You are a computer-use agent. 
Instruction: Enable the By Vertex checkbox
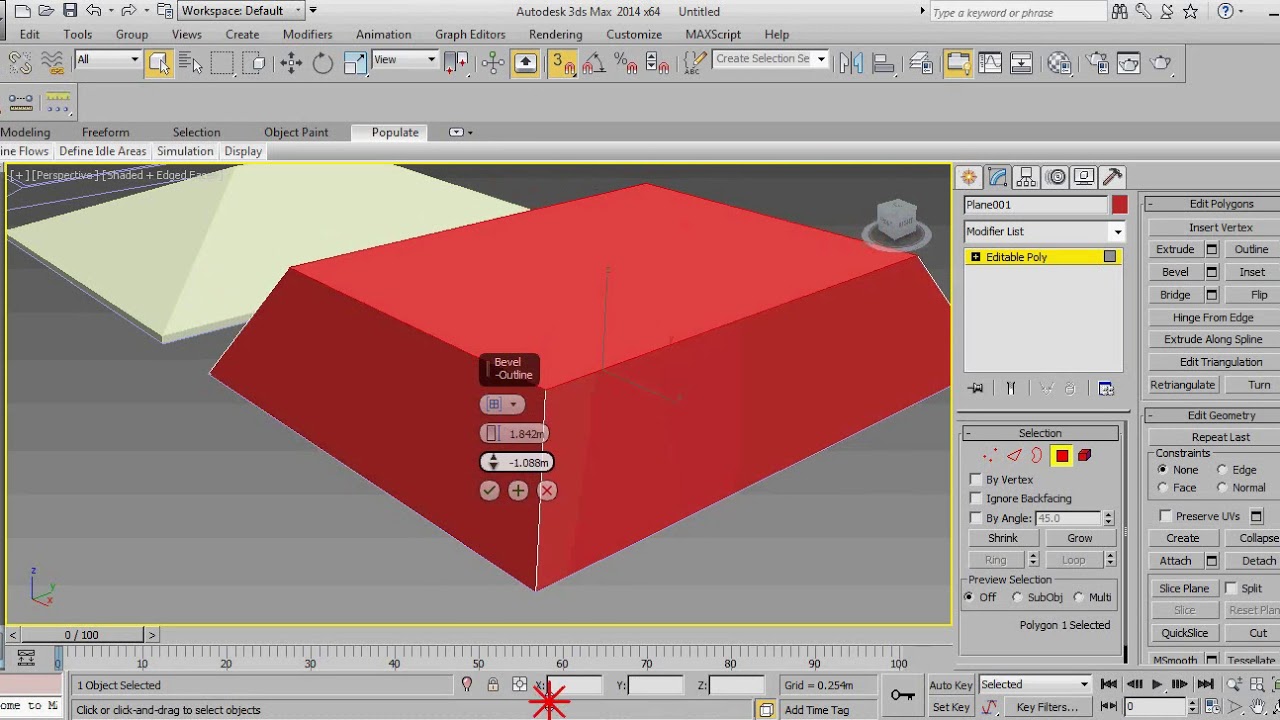tap(976, 480)
